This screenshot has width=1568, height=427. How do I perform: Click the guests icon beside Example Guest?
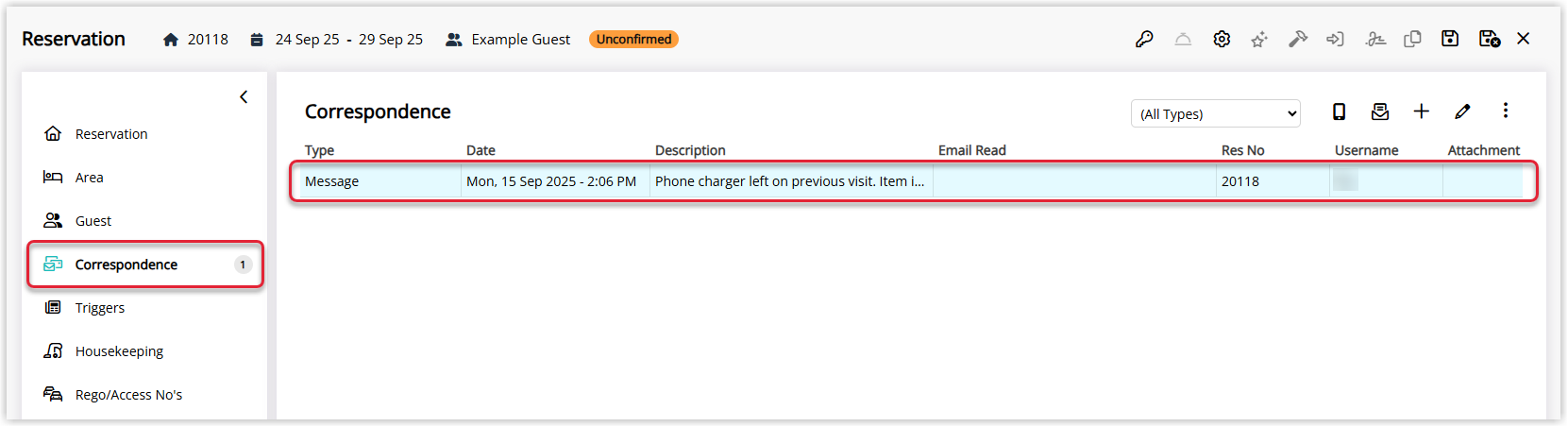454,40
